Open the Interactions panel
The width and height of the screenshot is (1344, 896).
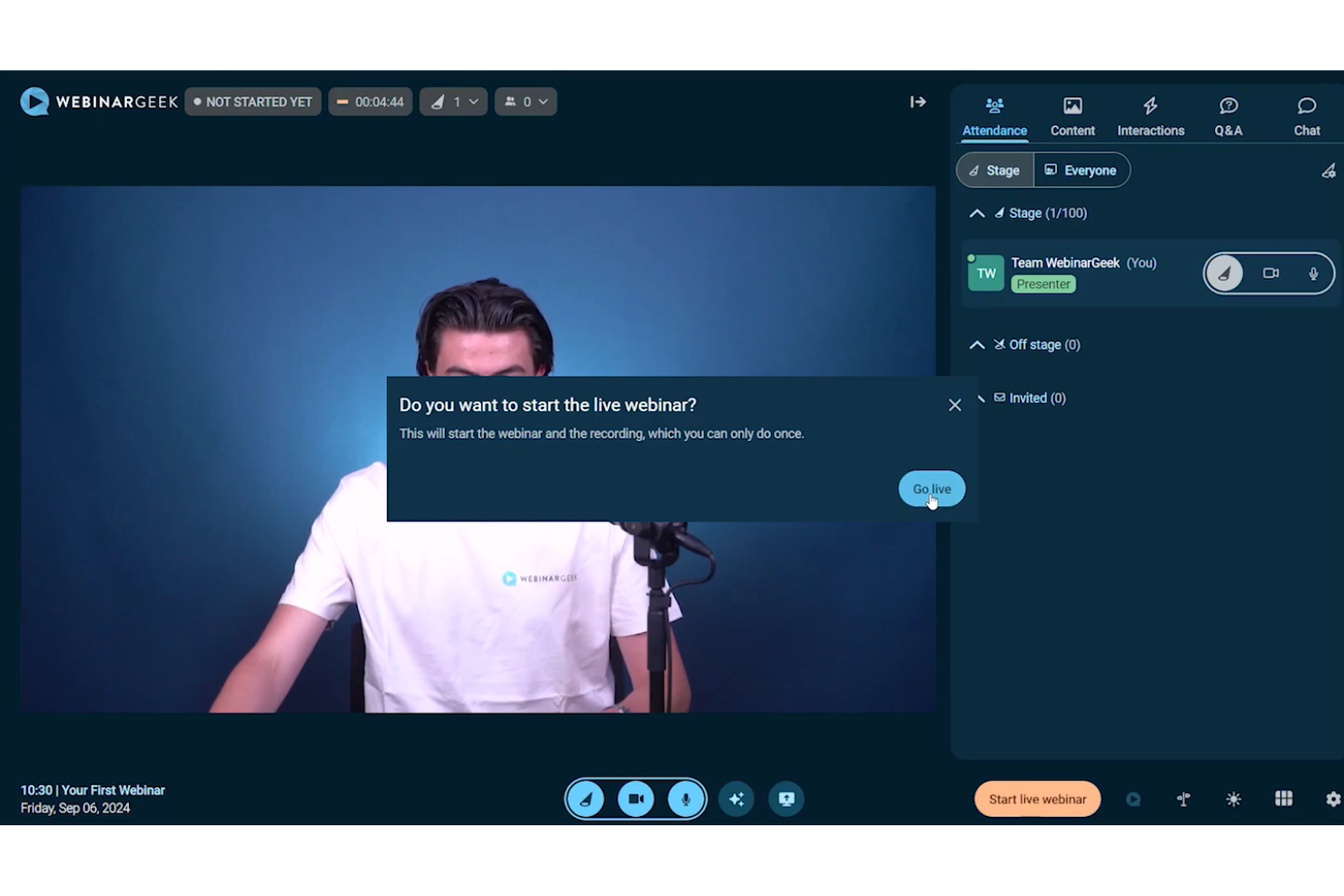[x=1150, y=115]
